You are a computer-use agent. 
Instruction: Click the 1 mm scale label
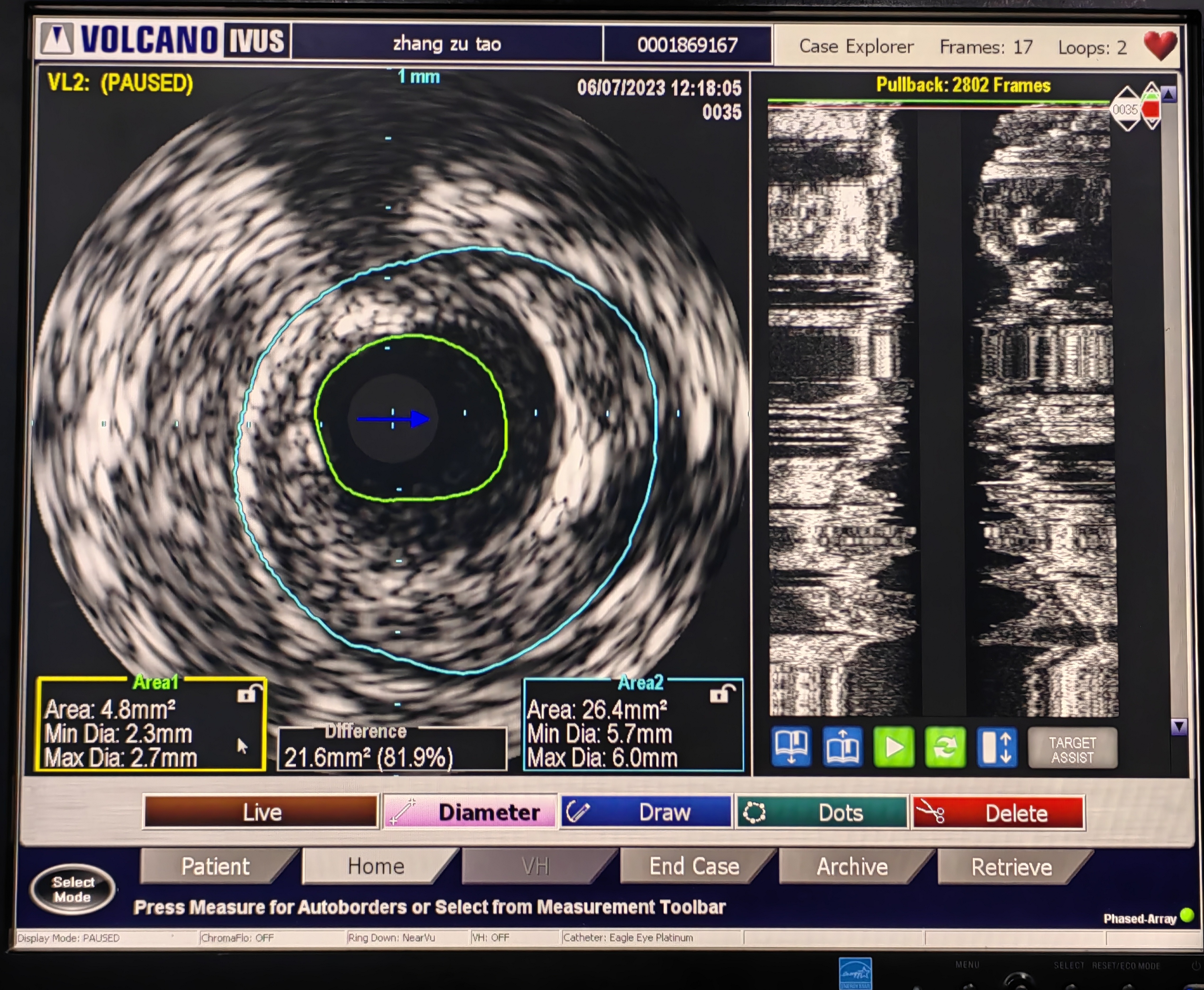click(419, 76)
